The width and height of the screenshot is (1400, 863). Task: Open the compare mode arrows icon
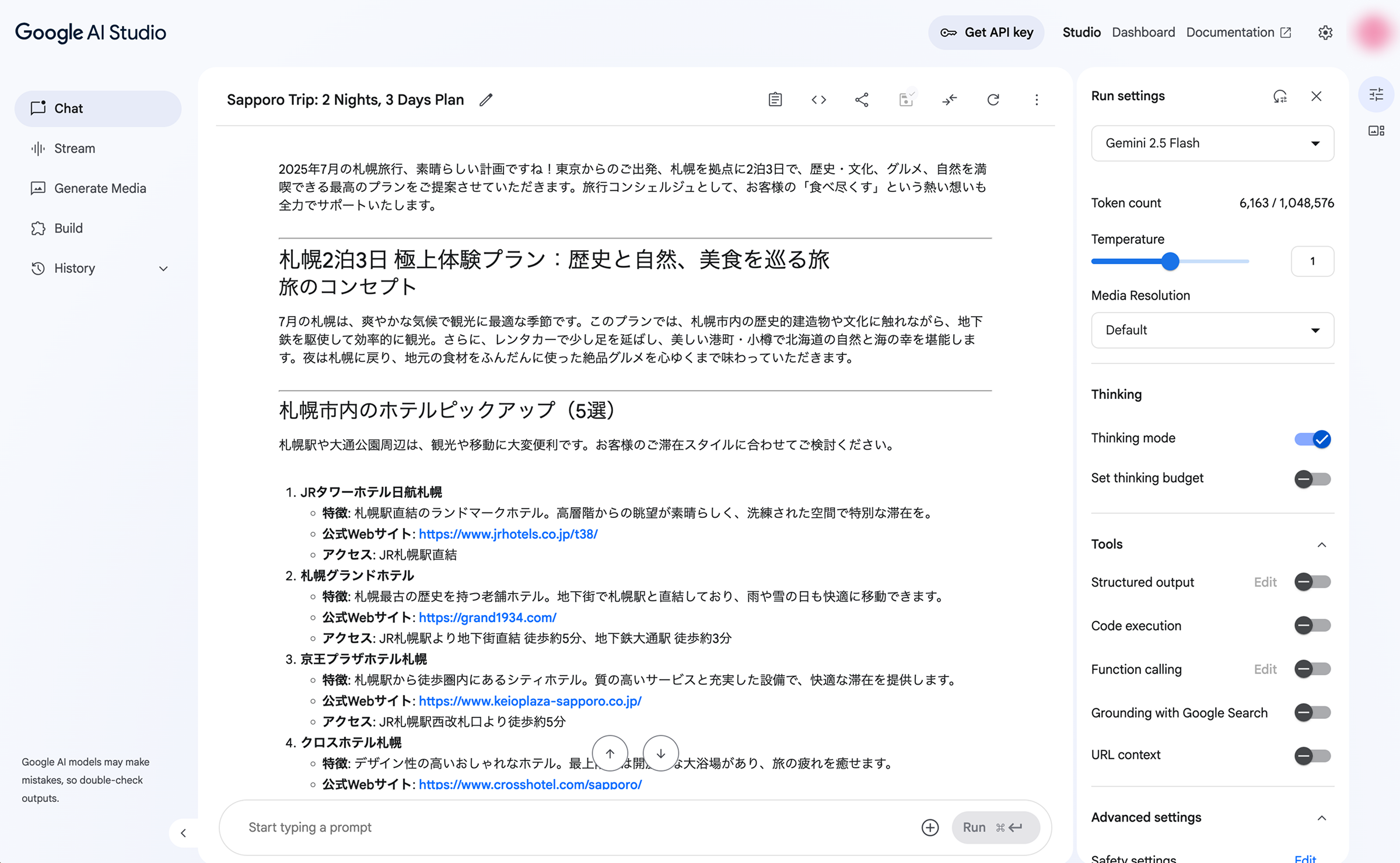pos(950,100)
